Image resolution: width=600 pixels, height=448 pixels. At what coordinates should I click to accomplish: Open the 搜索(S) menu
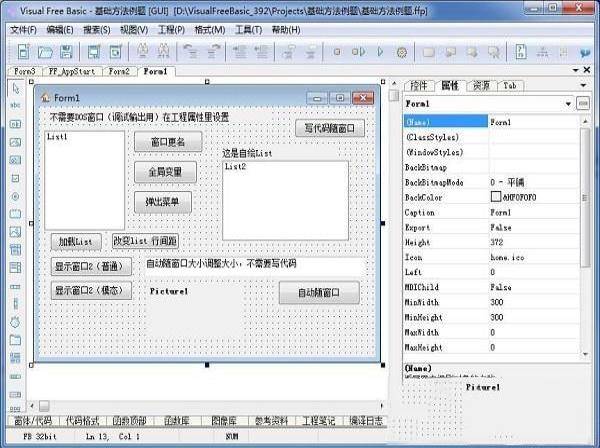pyautogui.click(x=97, y=30)
